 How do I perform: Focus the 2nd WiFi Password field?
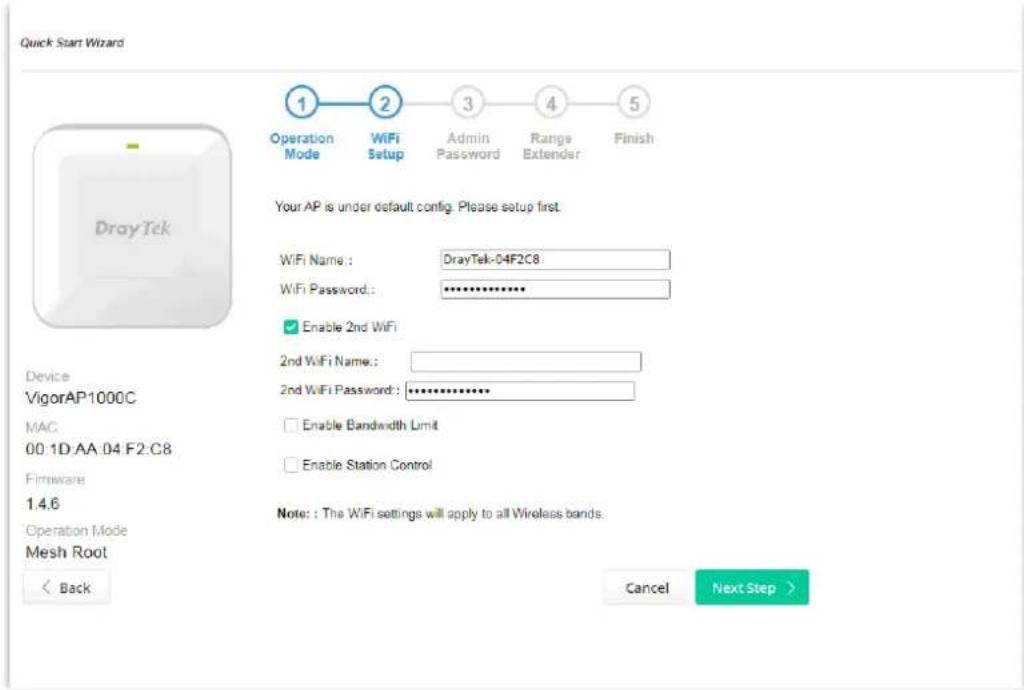coord(520,391)
